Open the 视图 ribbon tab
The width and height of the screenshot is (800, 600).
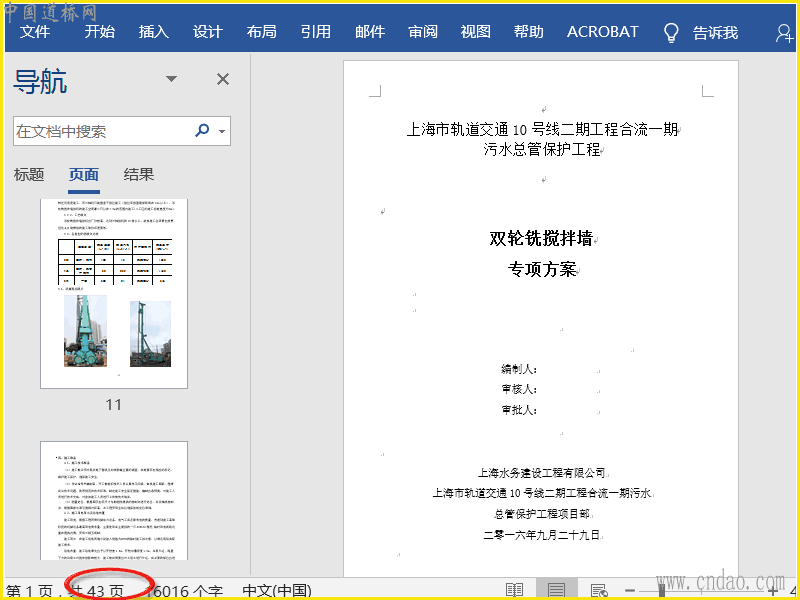pos(476,32)
